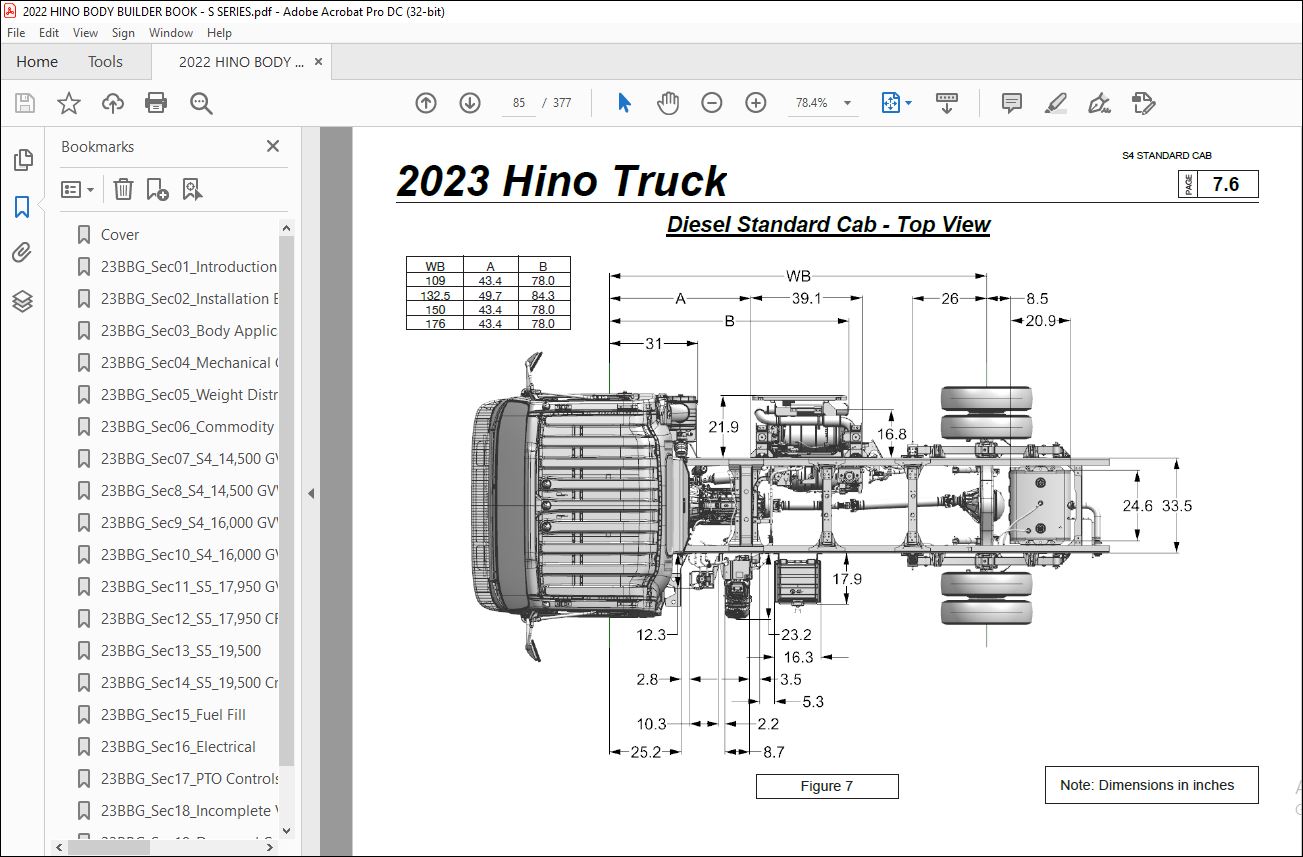Screen dimensions: 1303x857
Task: Show the Bookmarks panel icon in the sidebar
Action: [x=22, y=207]
